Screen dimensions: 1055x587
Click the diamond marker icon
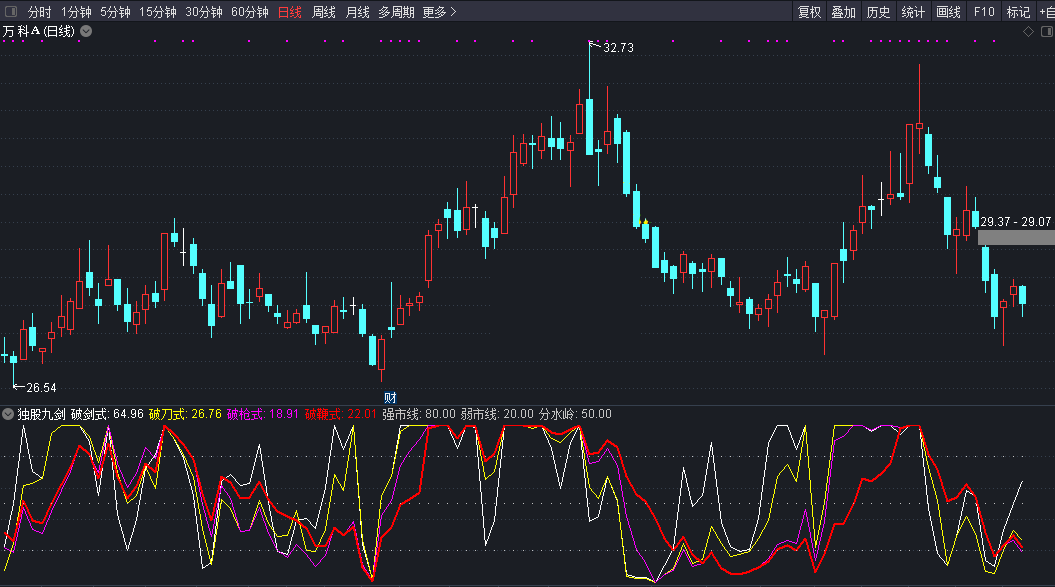pyautogui.click(x=1028, y=32)
